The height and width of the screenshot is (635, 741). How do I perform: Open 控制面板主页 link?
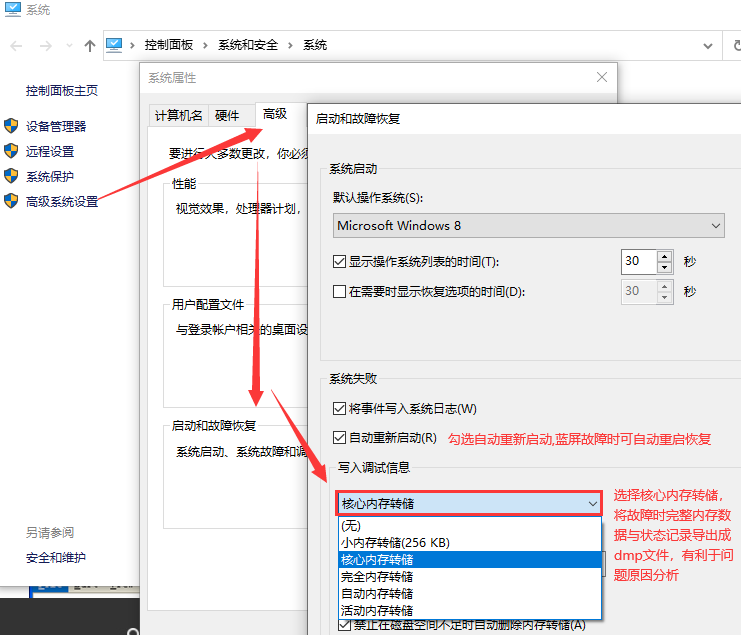pos(62,90)
